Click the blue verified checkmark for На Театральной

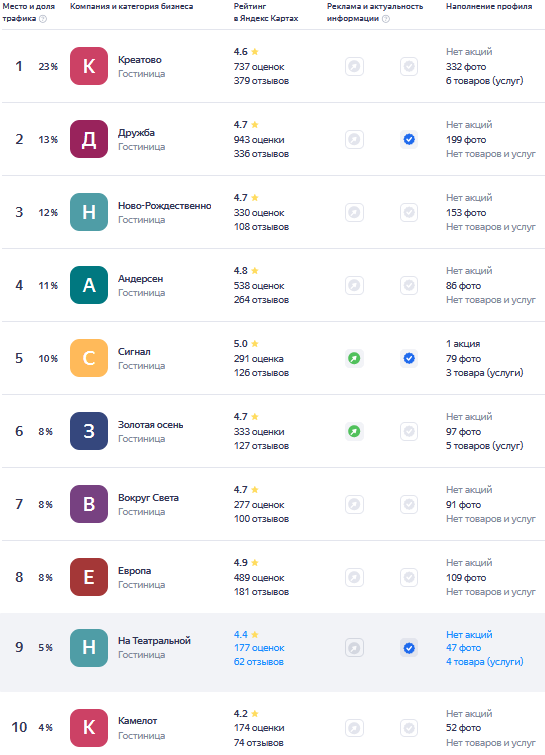click(x=409, y=648)
